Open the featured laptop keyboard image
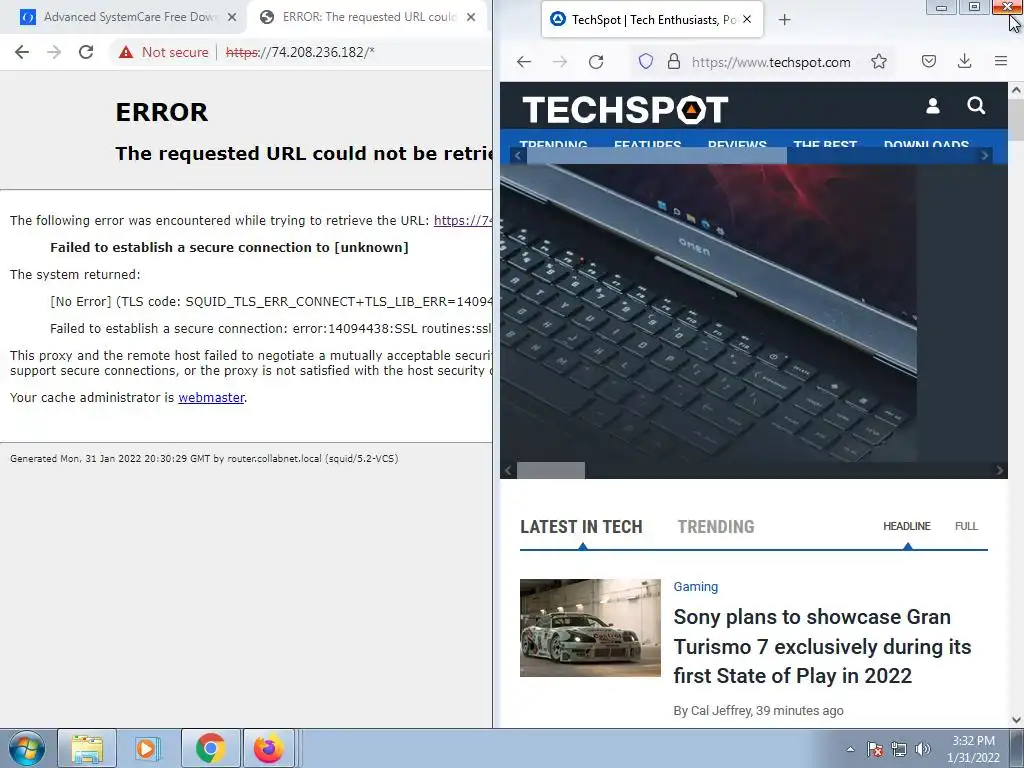 [709, 313]
